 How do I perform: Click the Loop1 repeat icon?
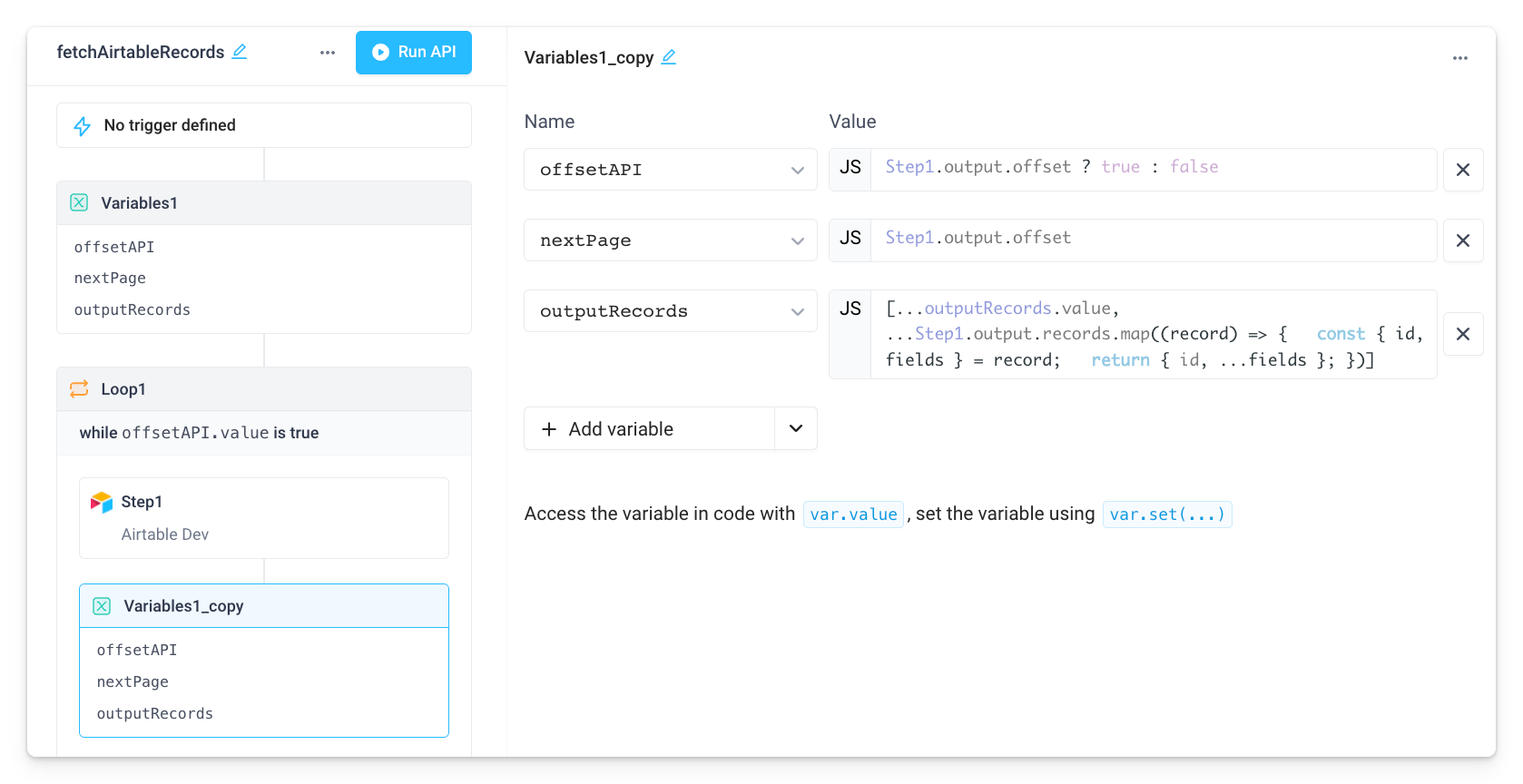[x=80, y=388]
